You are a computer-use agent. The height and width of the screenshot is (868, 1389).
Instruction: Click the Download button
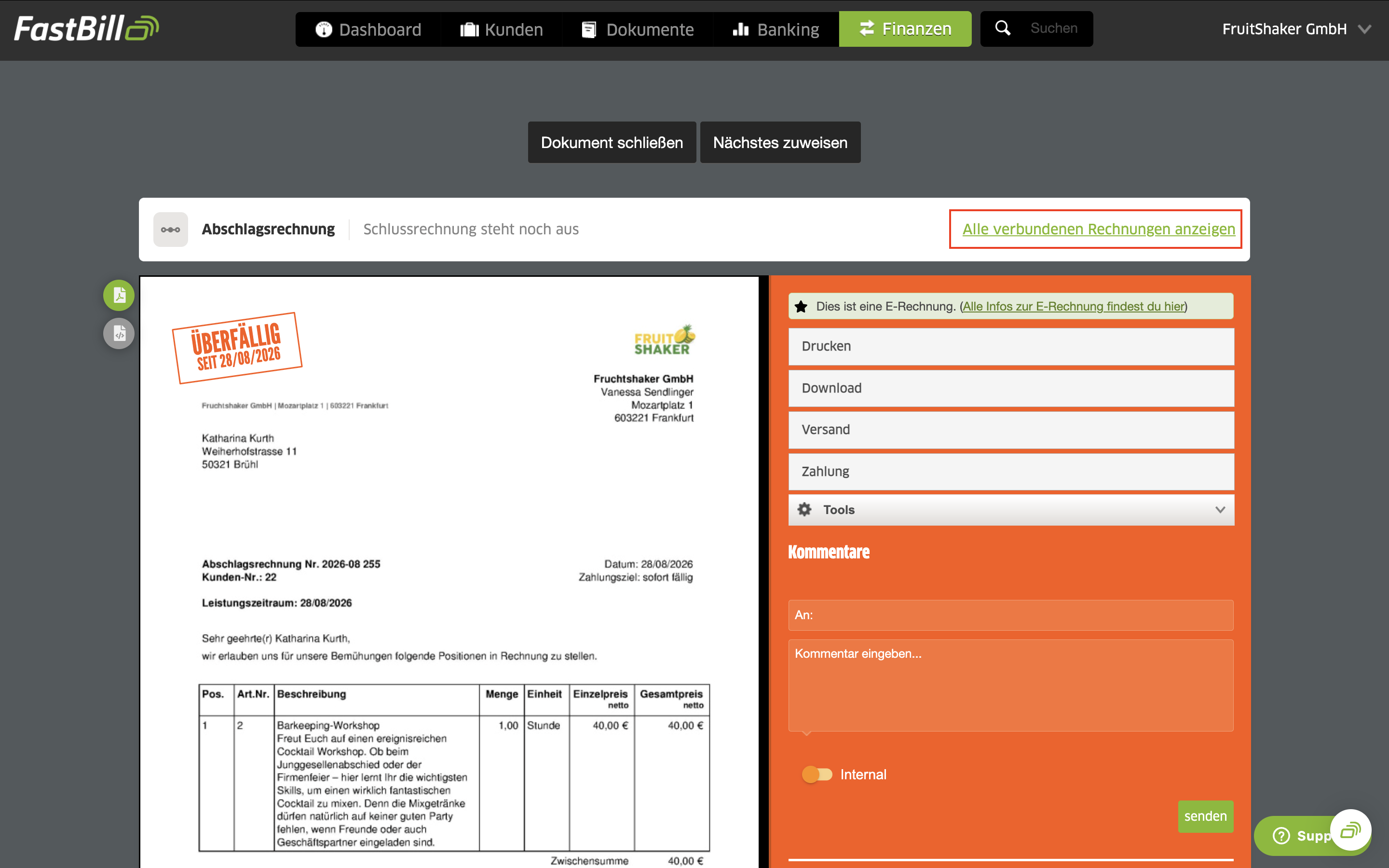(1011, 388)
